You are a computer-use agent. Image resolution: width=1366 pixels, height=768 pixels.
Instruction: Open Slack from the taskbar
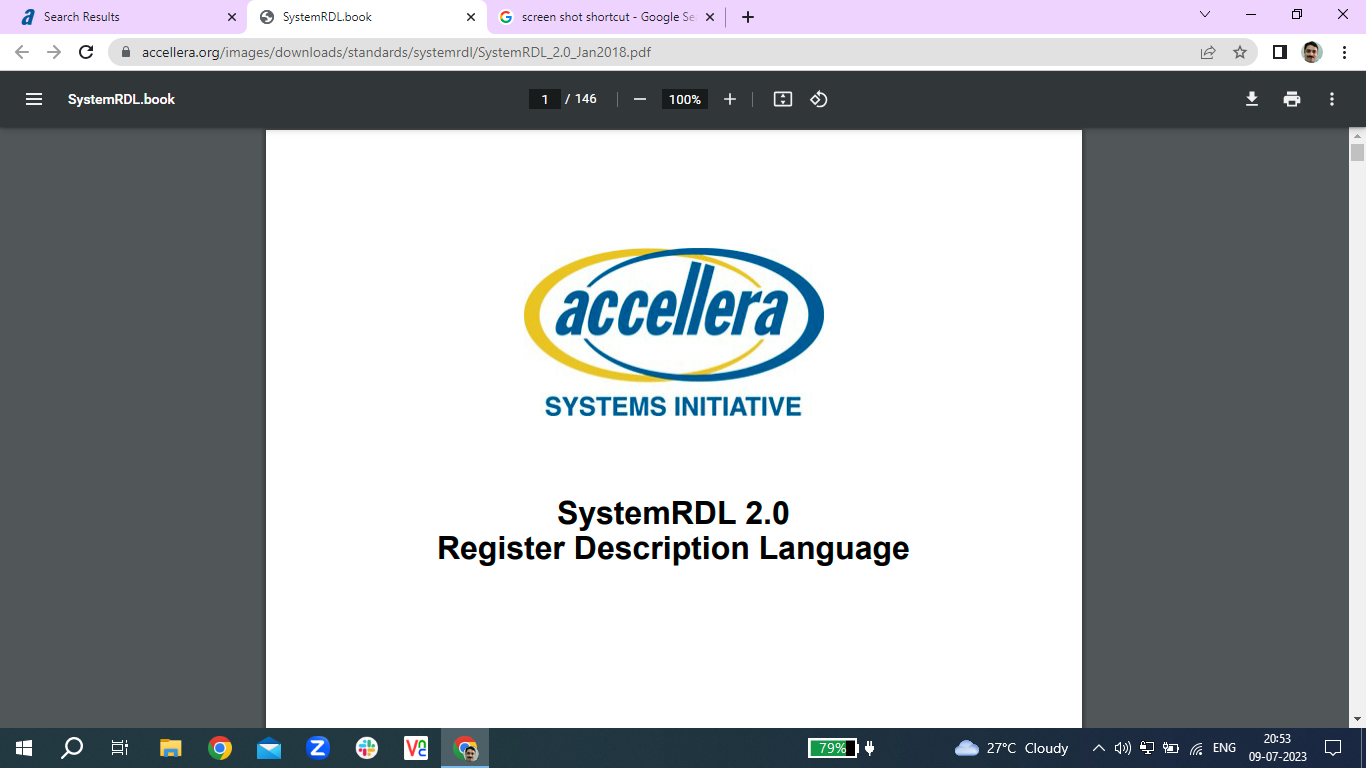click(367, 748)
